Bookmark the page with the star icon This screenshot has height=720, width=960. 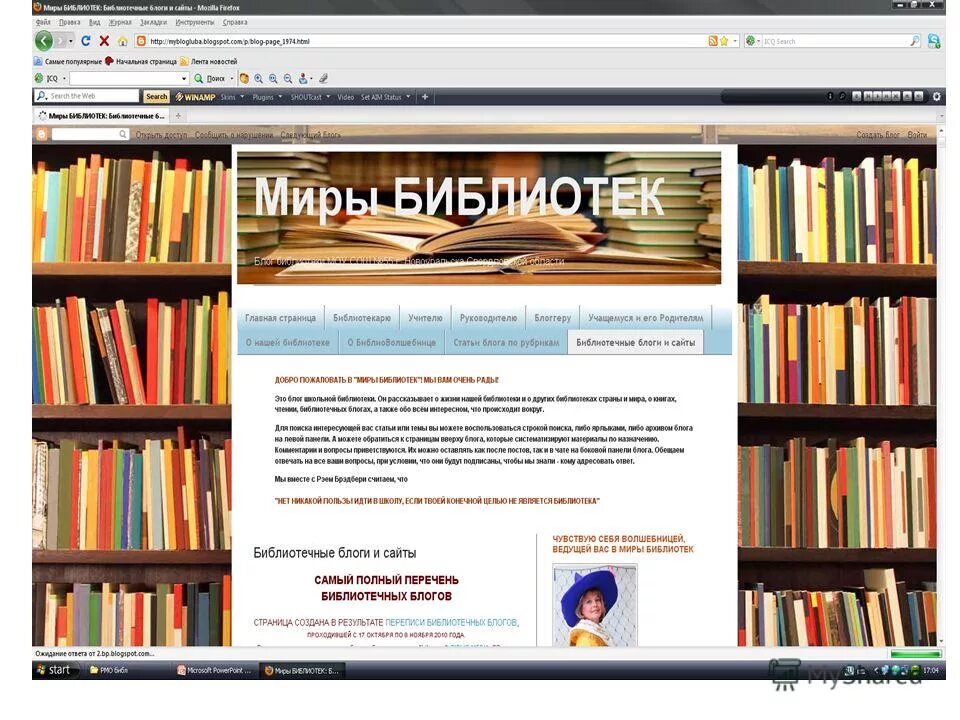click(x=724, y=40)
